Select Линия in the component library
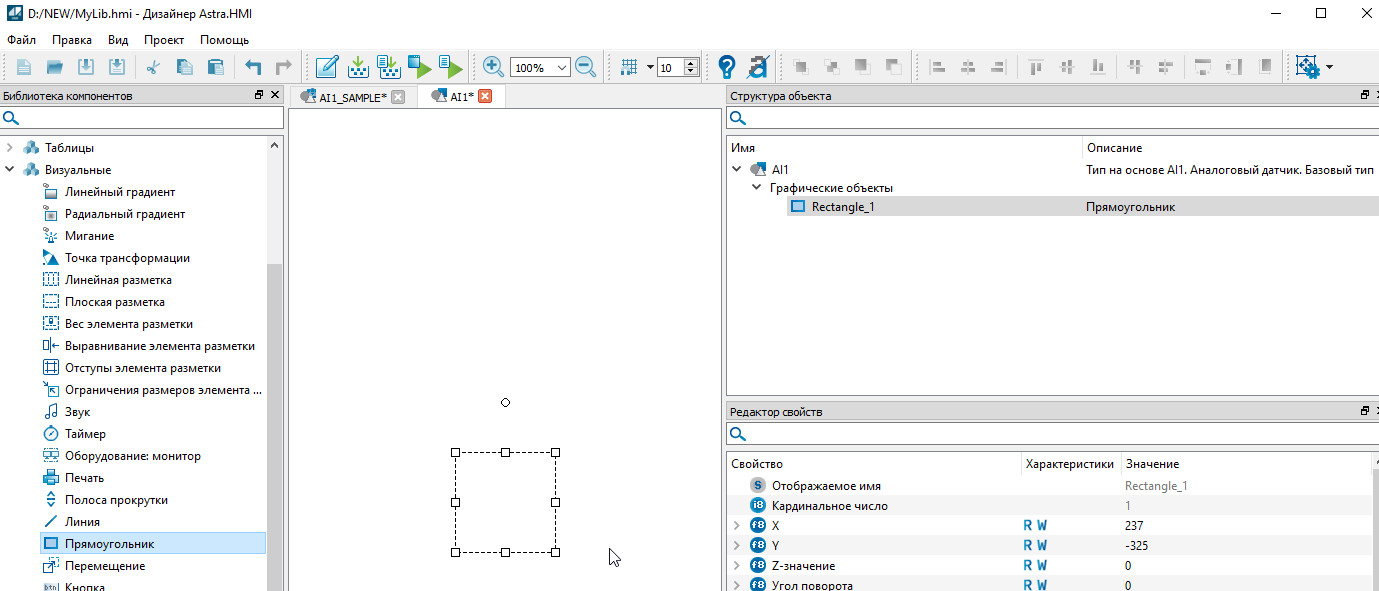Image resolution: width=1379 pixels, height=591 pixels. [x=82, y=522]
